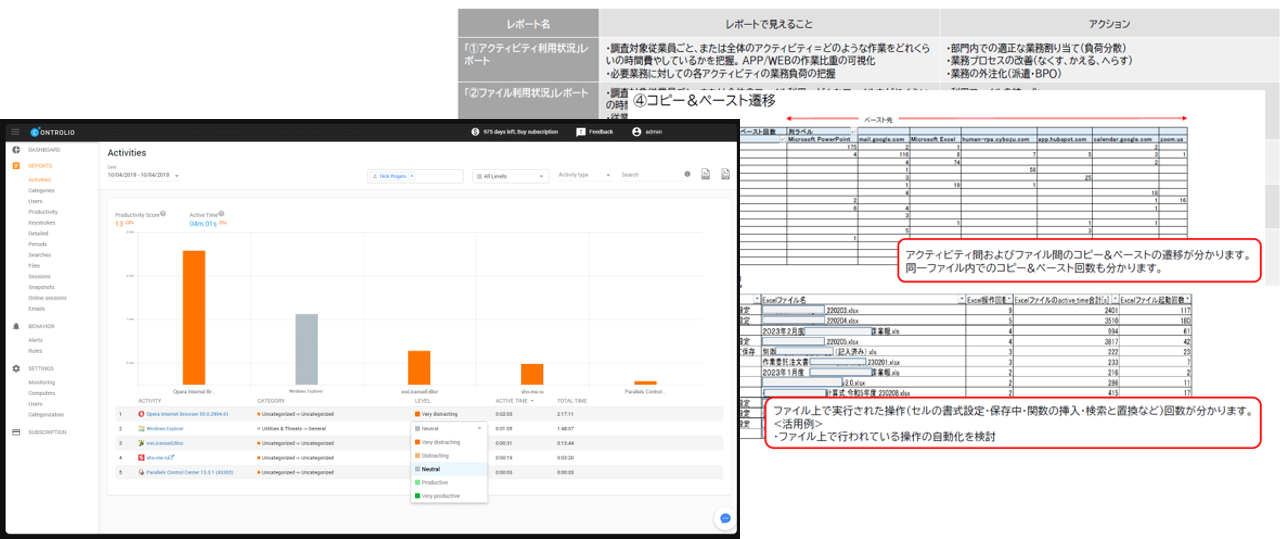The image size is (1288, 539).
Task: Click the Feedback speech bubble icon
Action: click(580, 131)
